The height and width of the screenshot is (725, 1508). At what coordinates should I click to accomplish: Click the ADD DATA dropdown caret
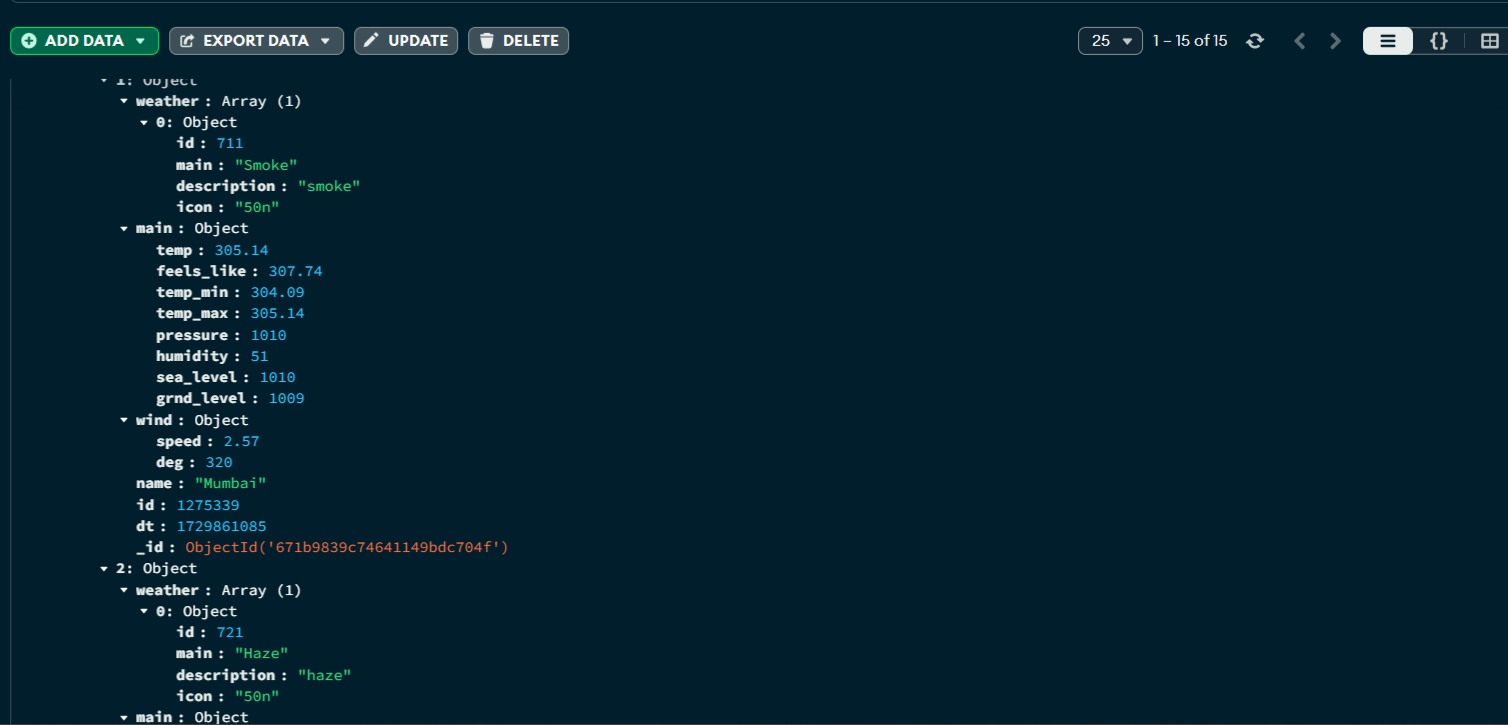click(x=140, y=41)
